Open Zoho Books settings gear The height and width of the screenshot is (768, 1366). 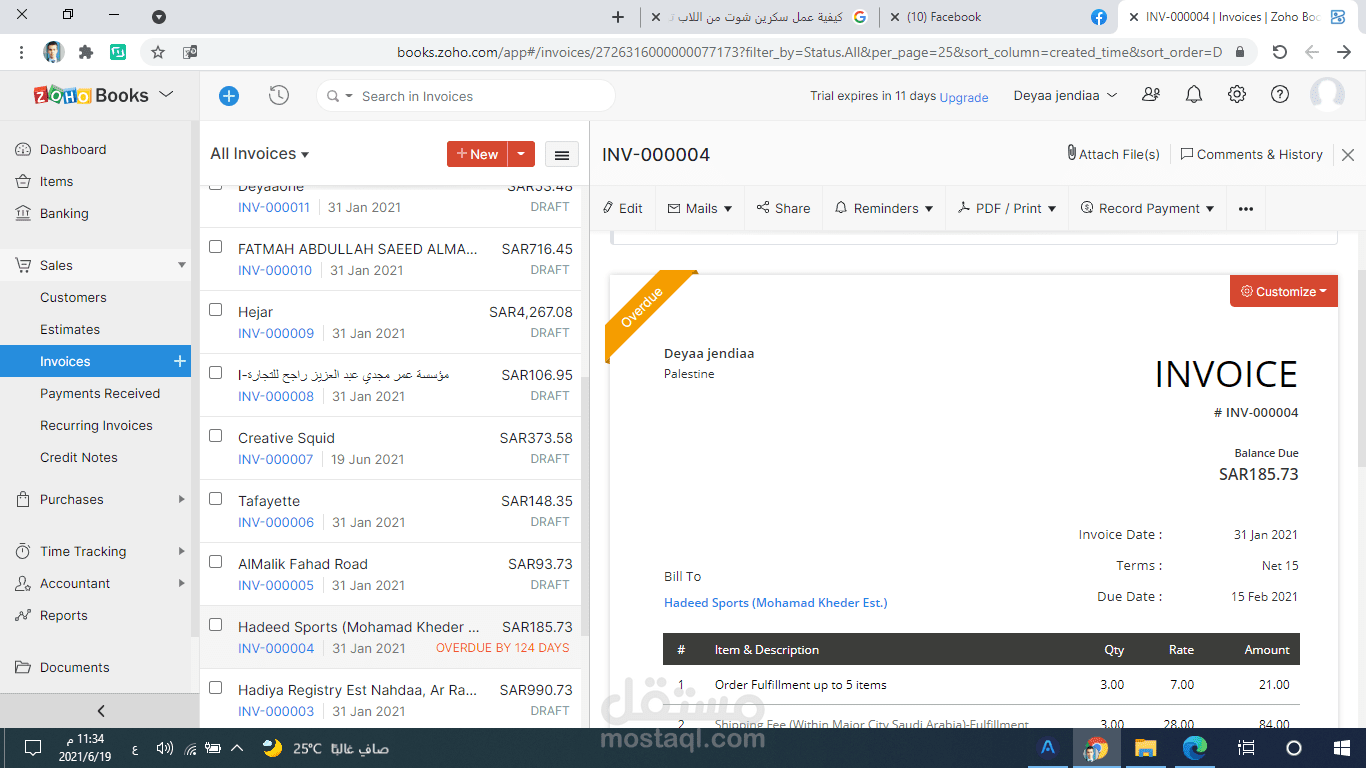point(1237,95)
